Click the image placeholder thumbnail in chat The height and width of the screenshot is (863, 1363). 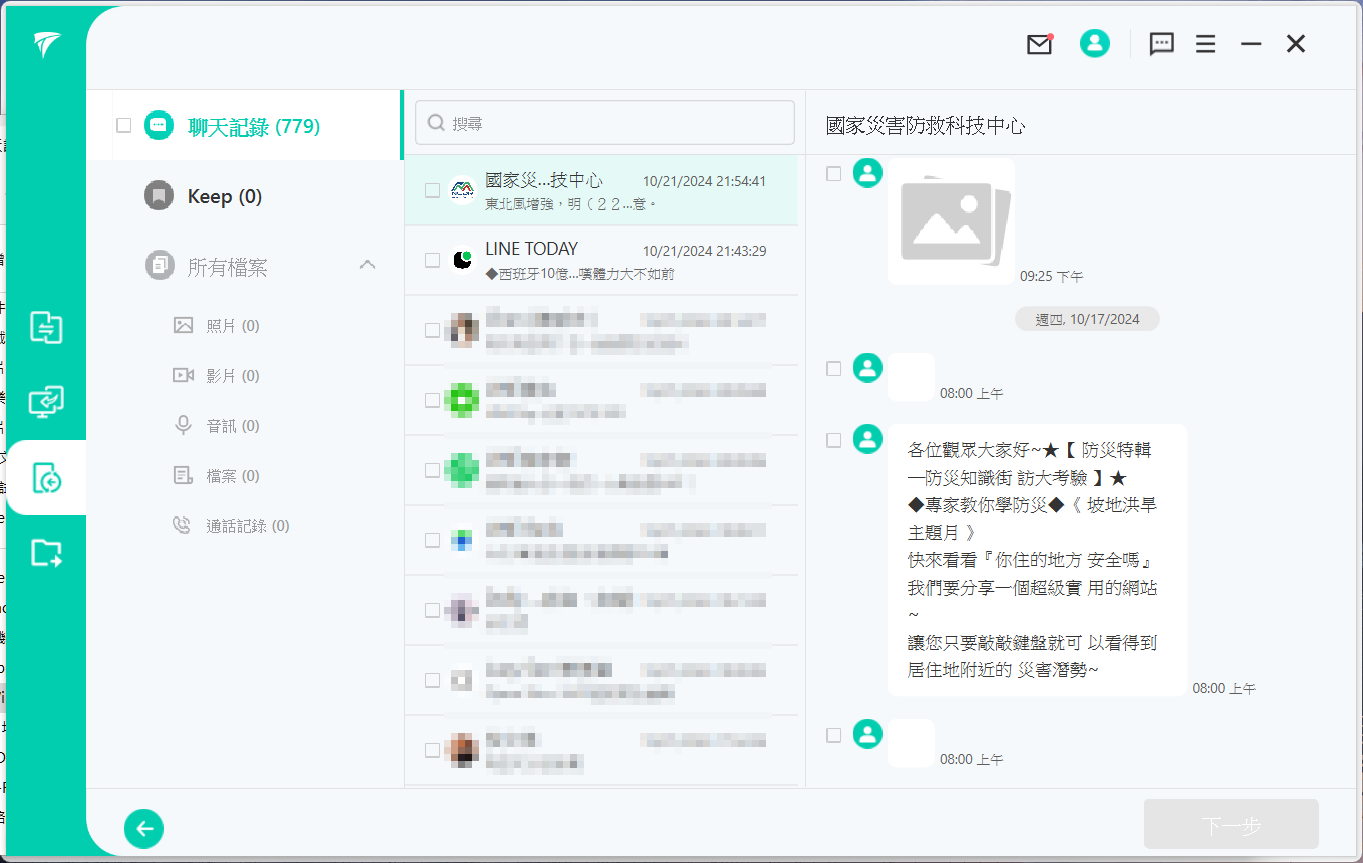(x=951, y=221)
